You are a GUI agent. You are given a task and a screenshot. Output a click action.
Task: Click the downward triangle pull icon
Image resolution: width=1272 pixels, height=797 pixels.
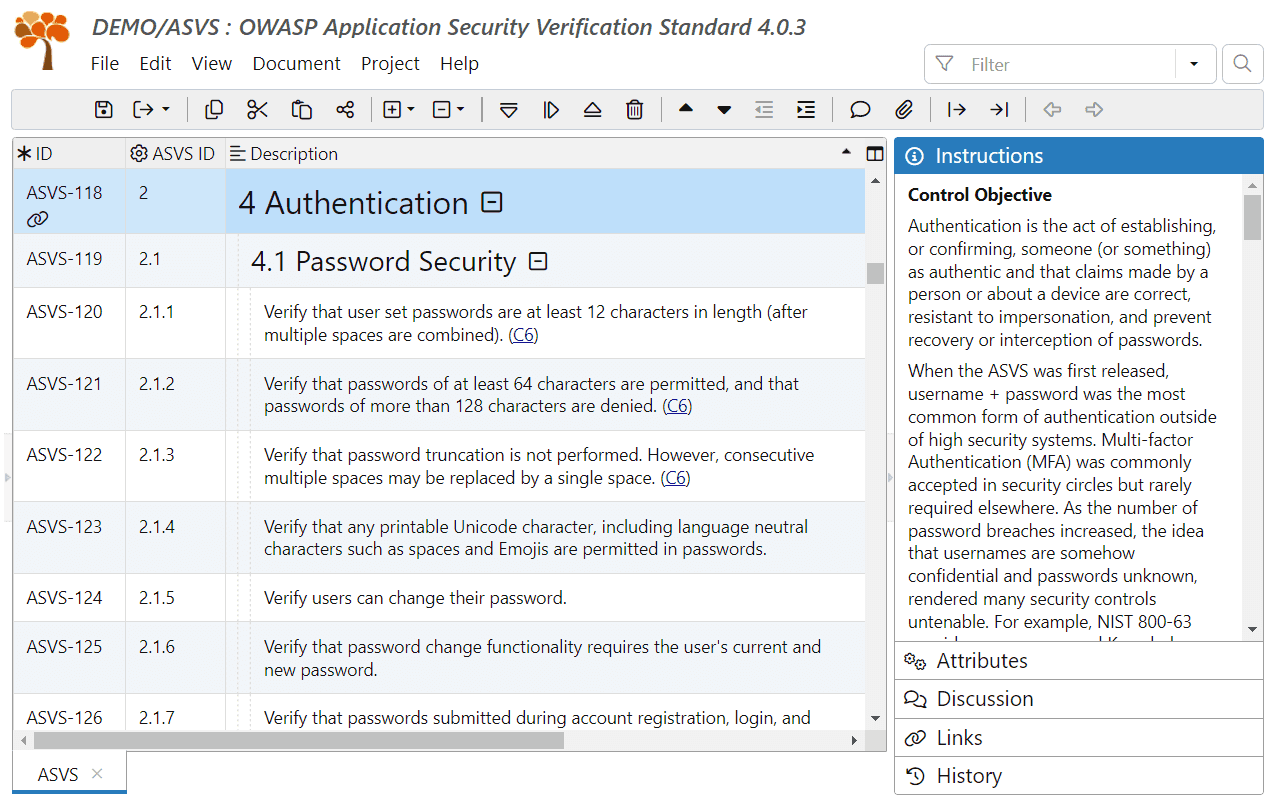tap(509, 110)
